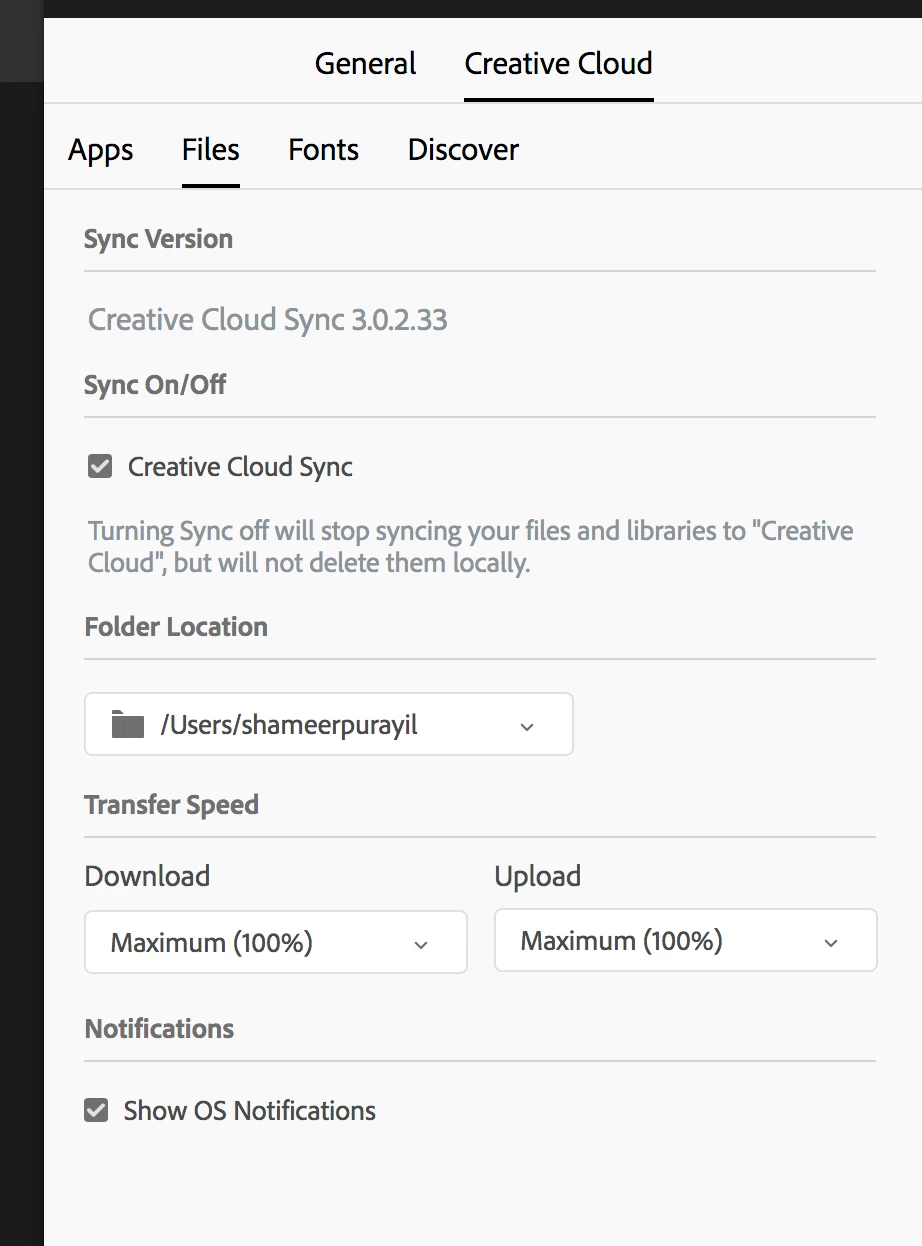
Task: Toggle the Show OS Notifications checkbox
Action: (96, 1110)
